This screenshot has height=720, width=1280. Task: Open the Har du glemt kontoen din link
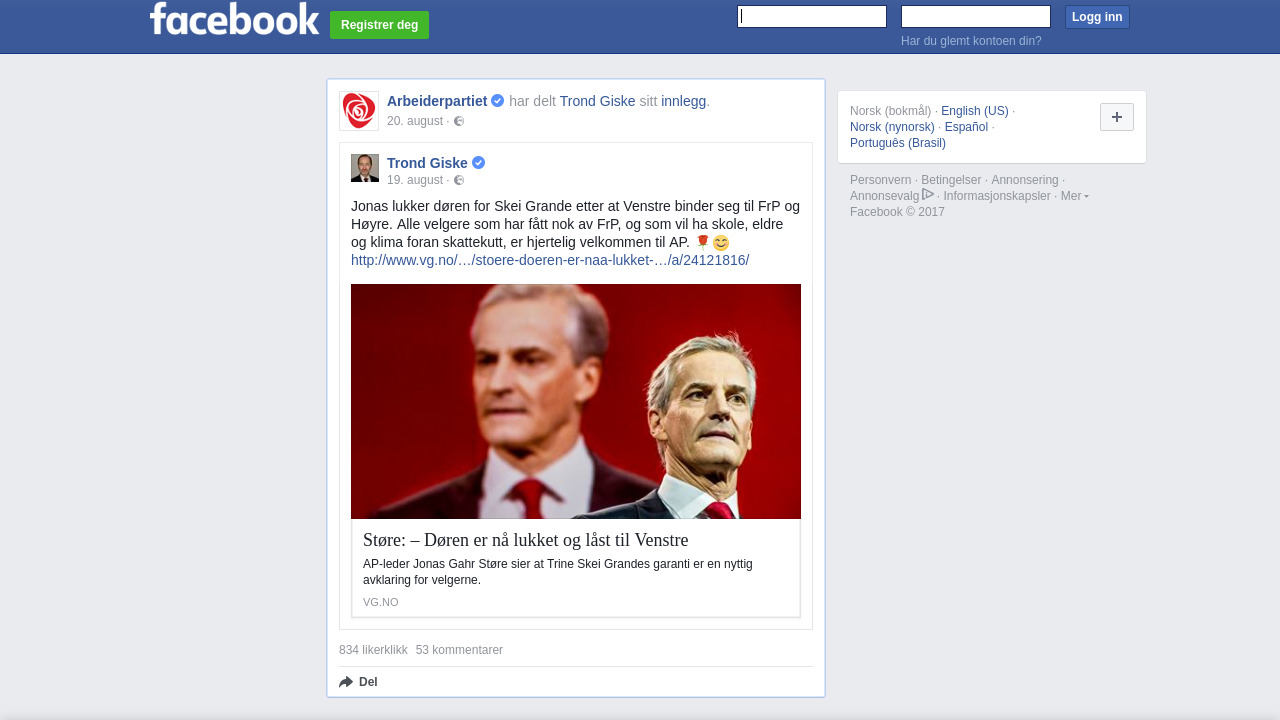[x=971, y=41]
